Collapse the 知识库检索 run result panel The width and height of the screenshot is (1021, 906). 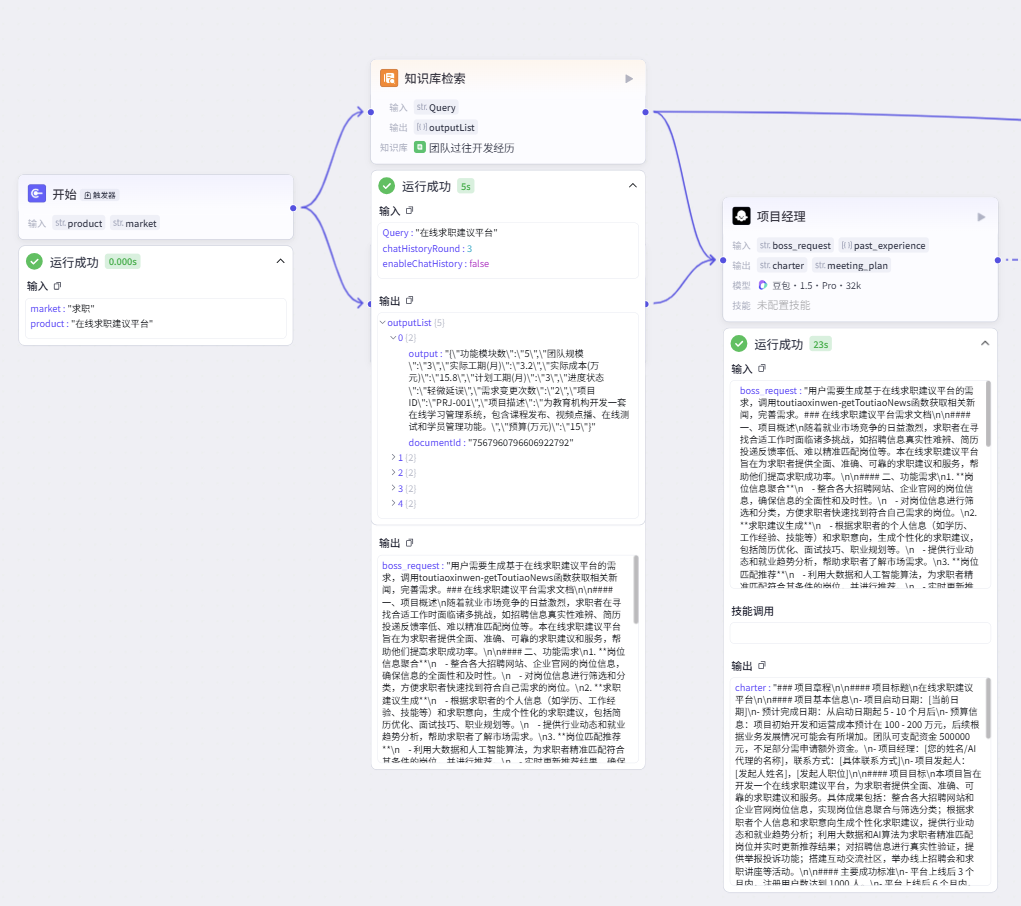point(633,186)
